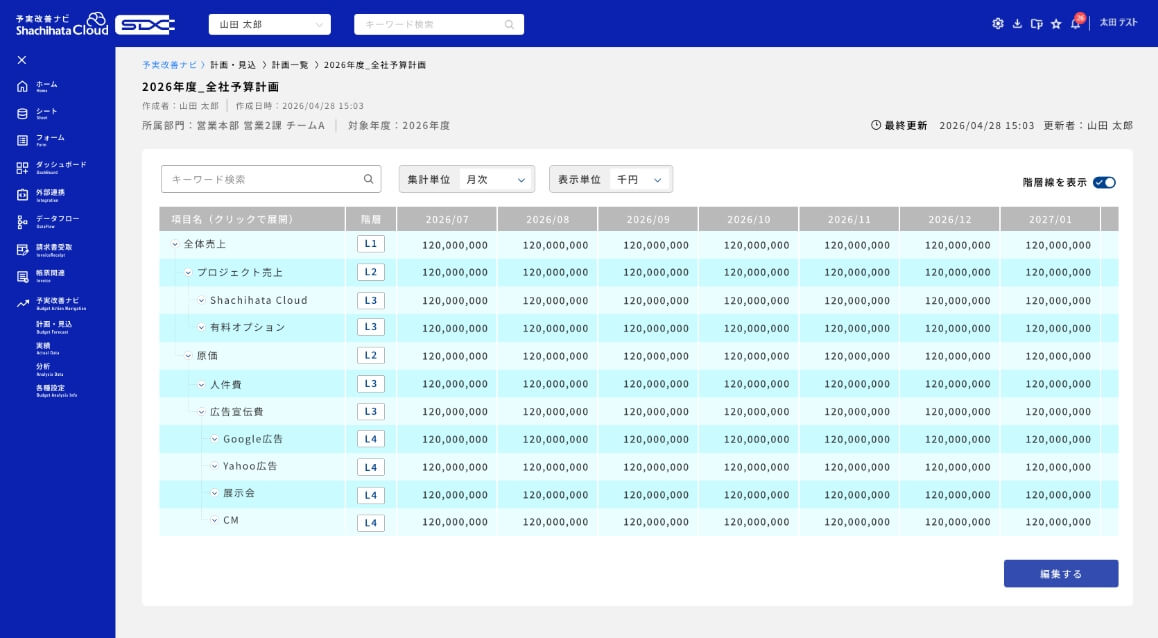Click the 2026/07 column header
This screenshot has height=638, width=1158.
click(447, 219)
